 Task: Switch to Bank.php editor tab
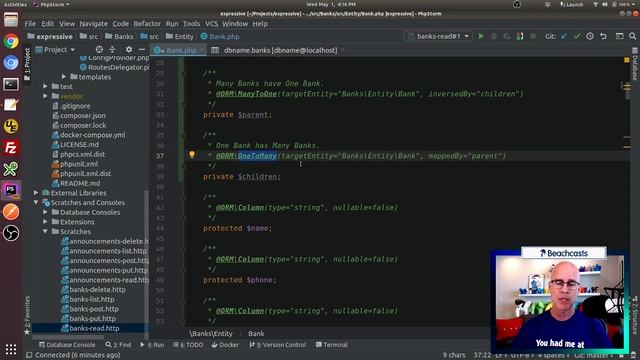pyautogui.click(x=178, y=50)
